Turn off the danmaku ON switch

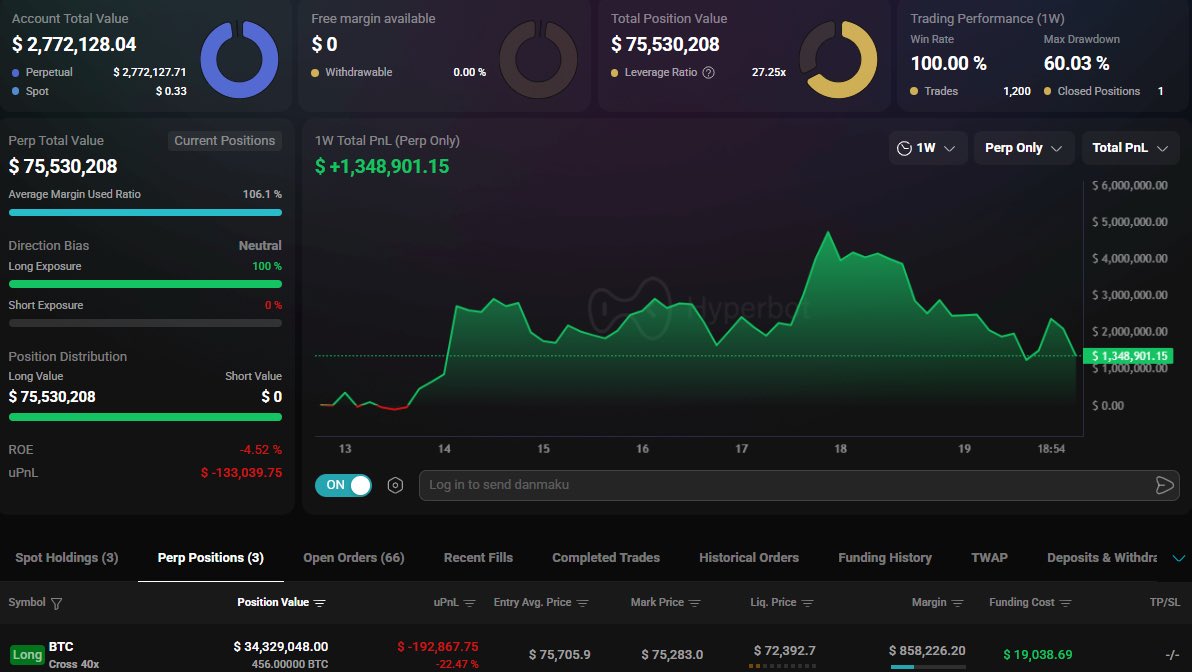click(344, 485)
